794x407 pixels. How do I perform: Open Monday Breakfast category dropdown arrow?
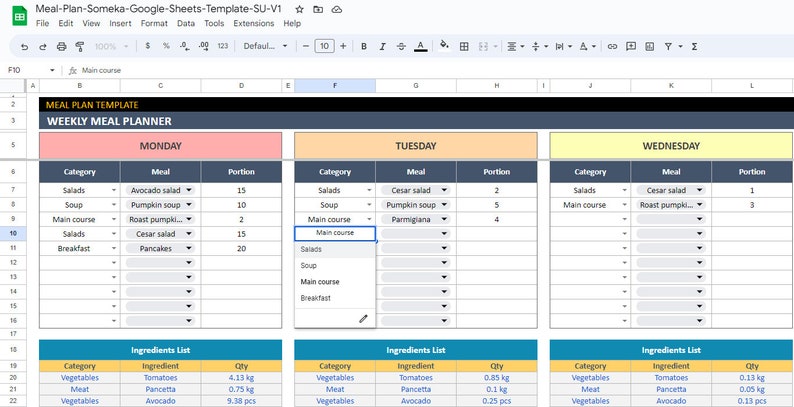point(114,249)
